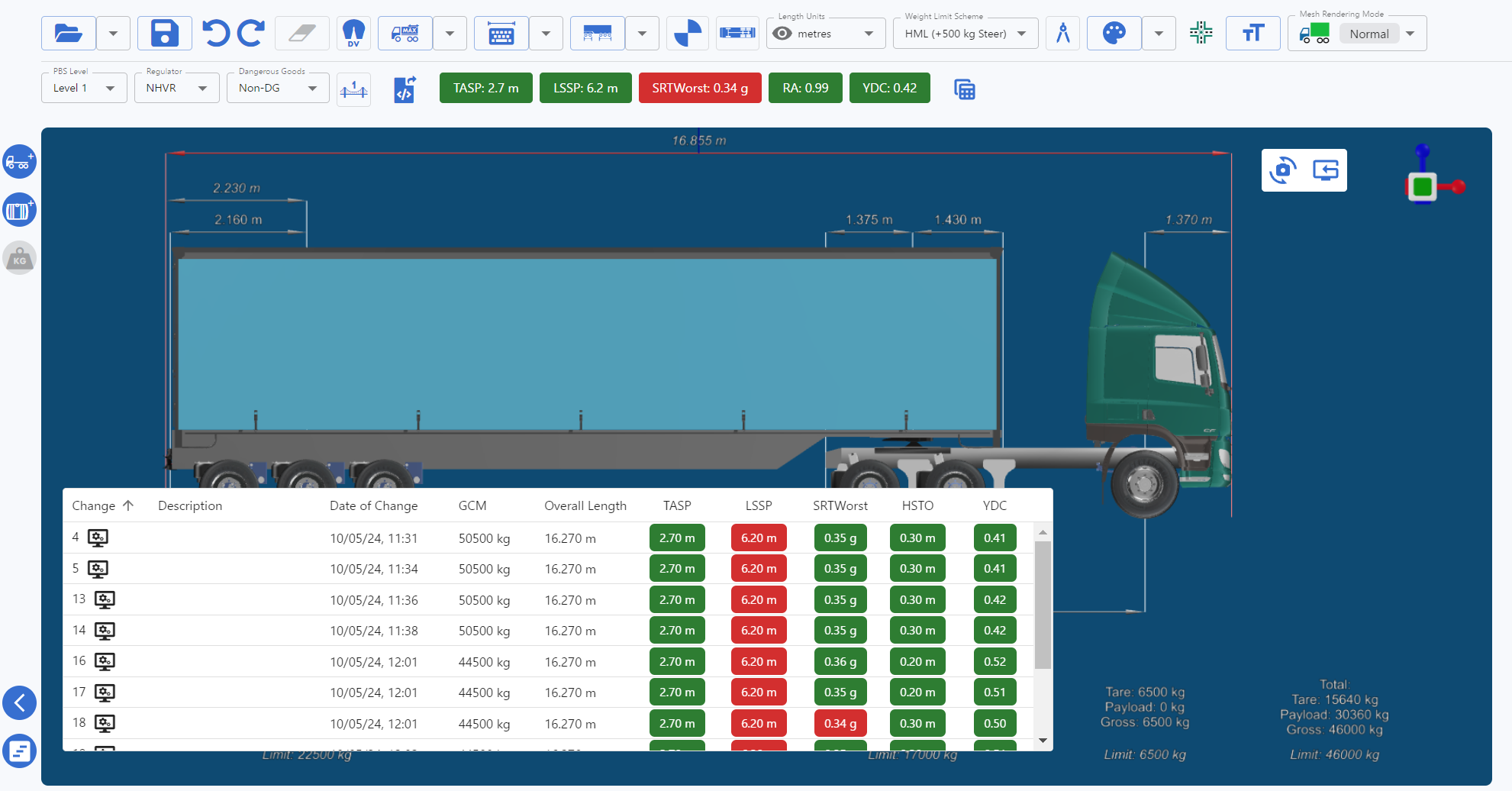The height and width of the screenshot is (791, 1512).
Task: Select the compass divider measuring tool
Action: (x=1063, y=34)
